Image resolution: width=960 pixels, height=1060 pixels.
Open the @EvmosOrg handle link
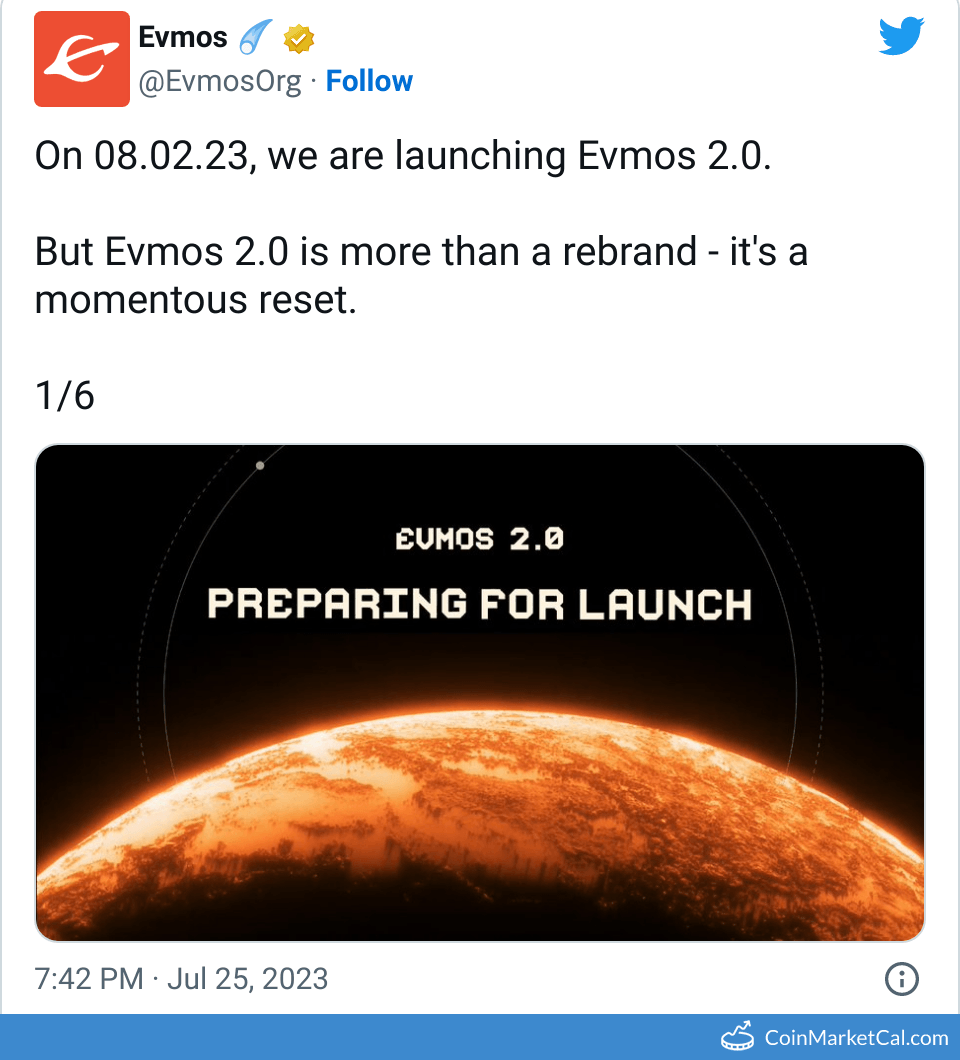pyautogui.click(x=219, y=81)
